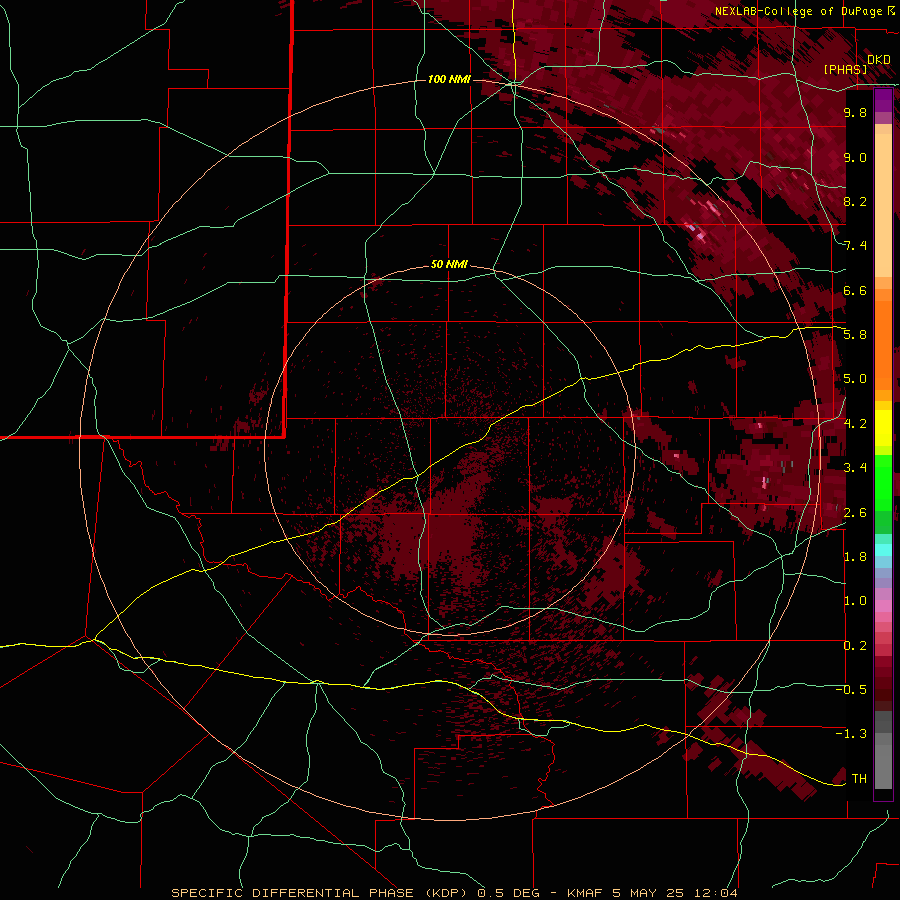The width and height of the screenshot is (900, 900).
Task: Click the 1.8 scale value
Action: pos(855,556)
